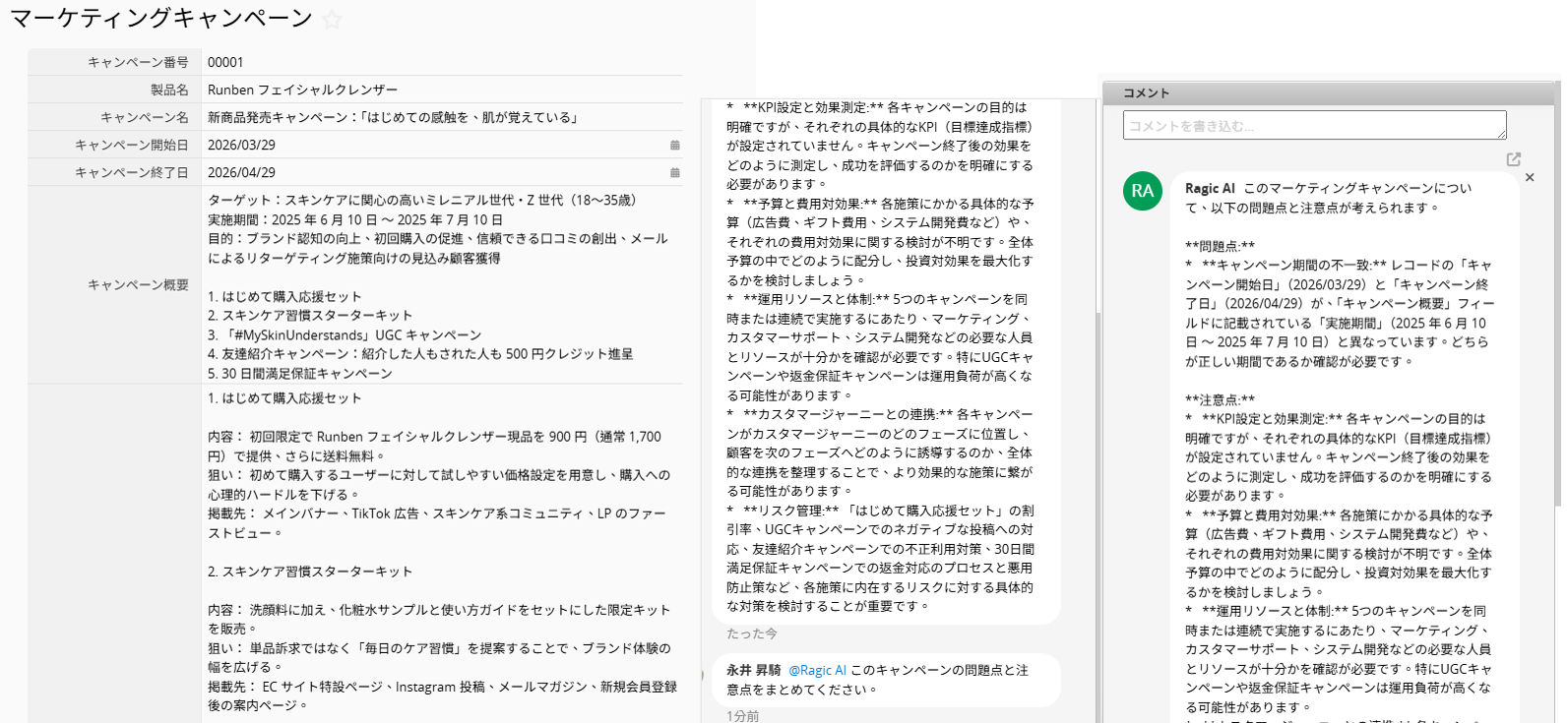Select the キャンペーン番号 value 00001
1568x723 pixels.
click(225, 62)
